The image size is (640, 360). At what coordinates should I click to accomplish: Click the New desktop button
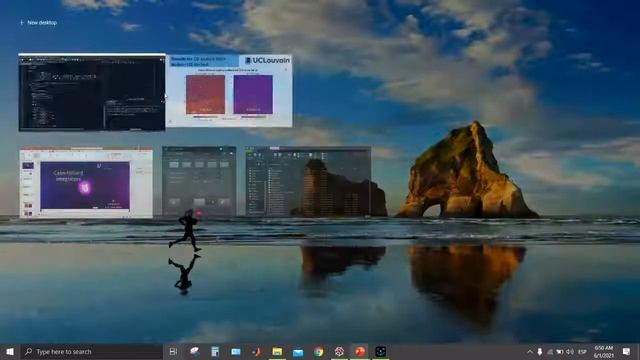coord(38,23)
